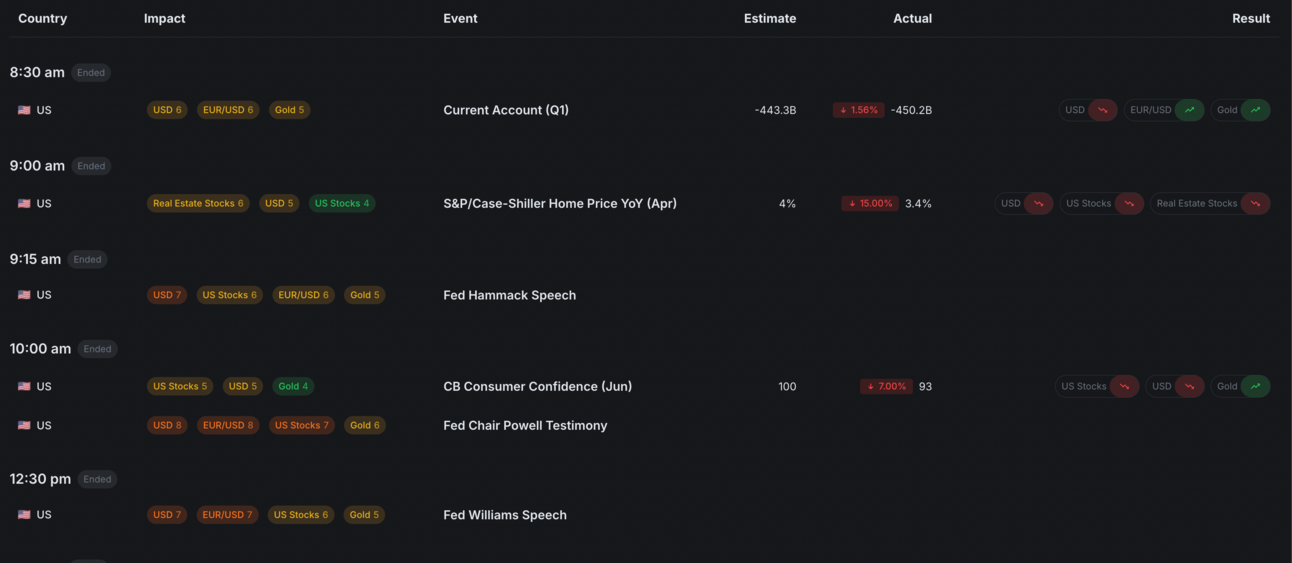
Task: Click the Real Estate Stocks 6 impact tag
Action: (x=198, y=203)
